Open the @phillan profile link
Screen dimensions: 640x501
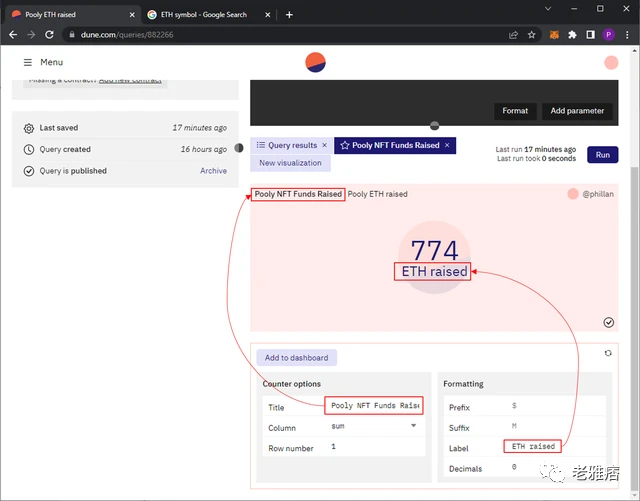click(x=598, y=194)
